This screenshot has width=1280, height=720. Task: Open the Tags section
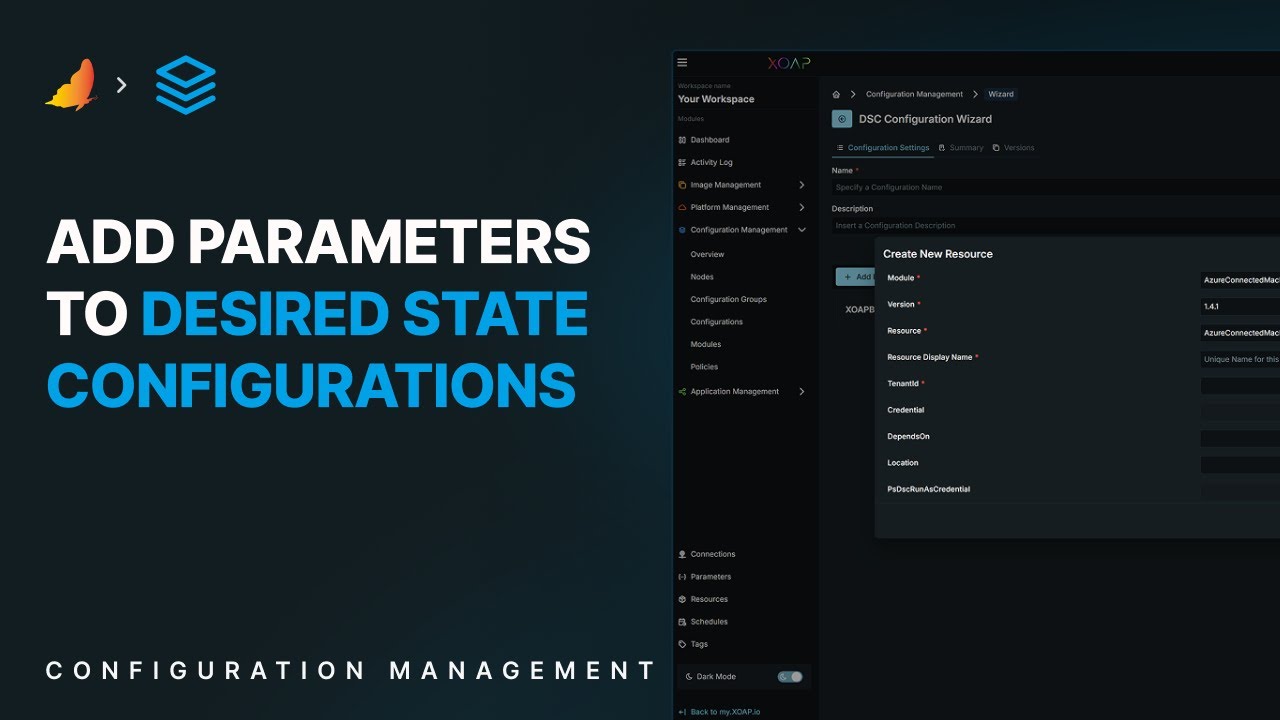pos(699,644)
